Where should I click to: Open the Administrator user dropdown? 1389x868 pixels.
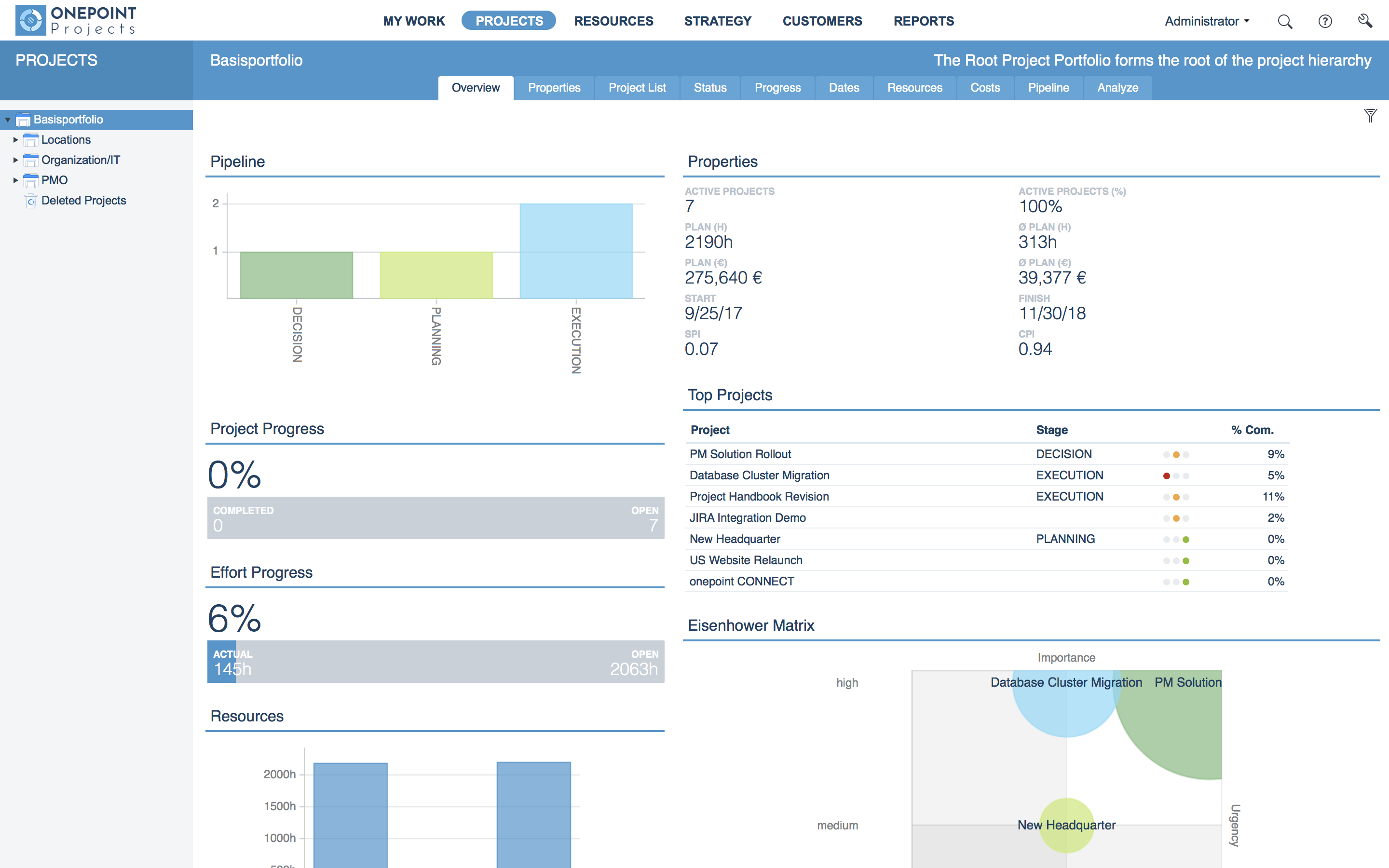pos(1207,22)
